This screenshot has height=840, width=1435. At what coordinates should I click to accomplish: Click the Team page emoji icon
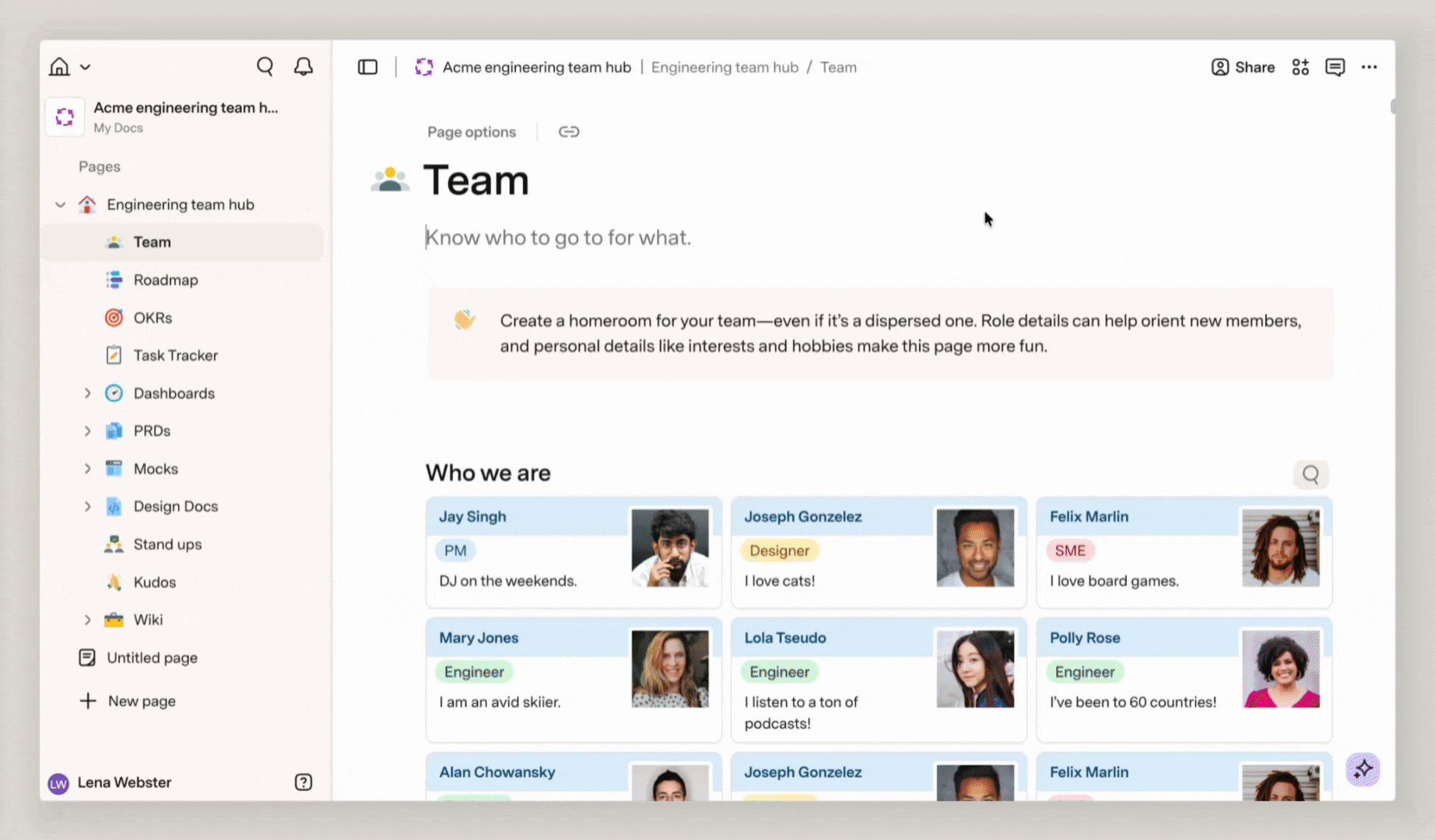pos(390,180)
